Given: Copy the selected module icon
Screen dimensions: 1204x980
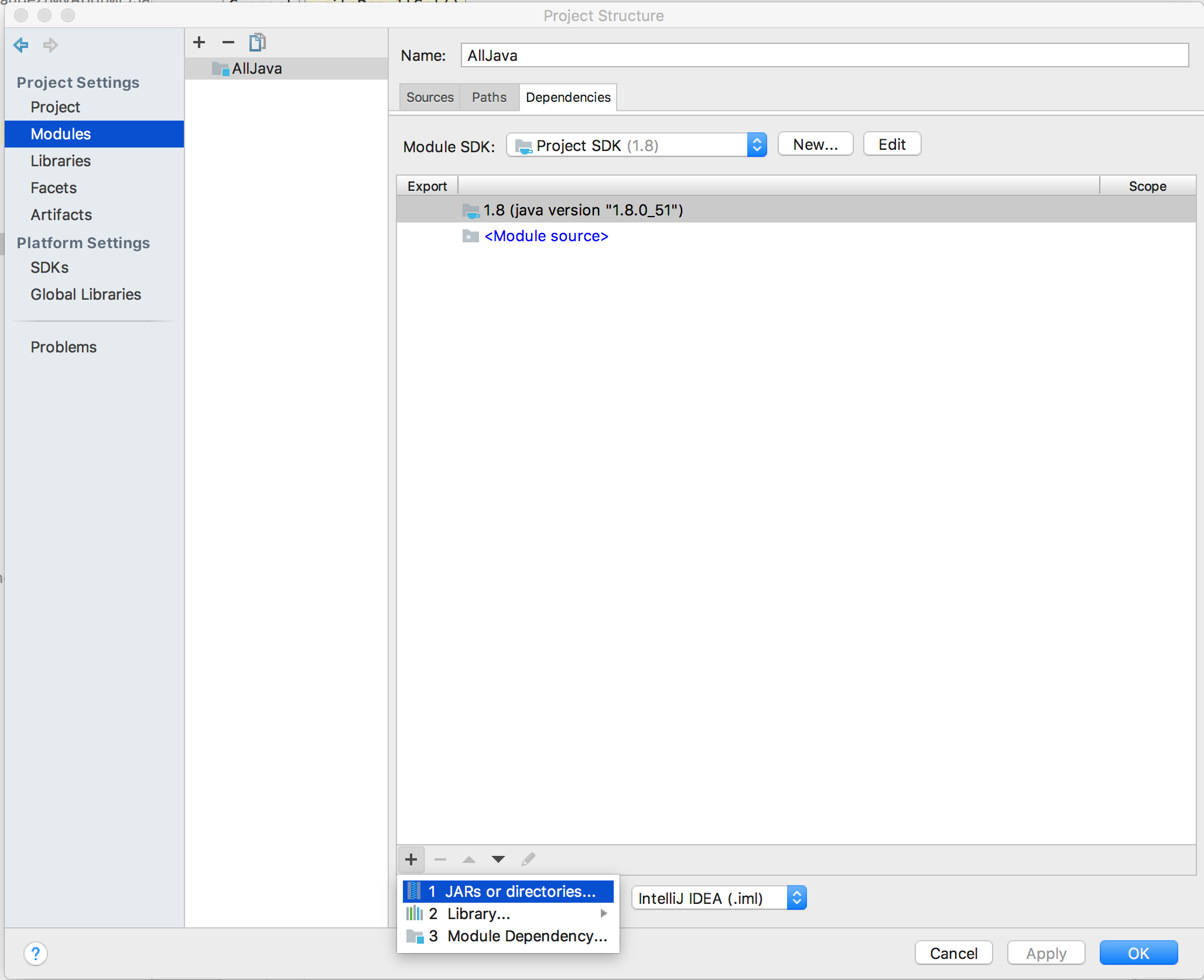Looking at the screenshot, I should click(x=258, y=42).
